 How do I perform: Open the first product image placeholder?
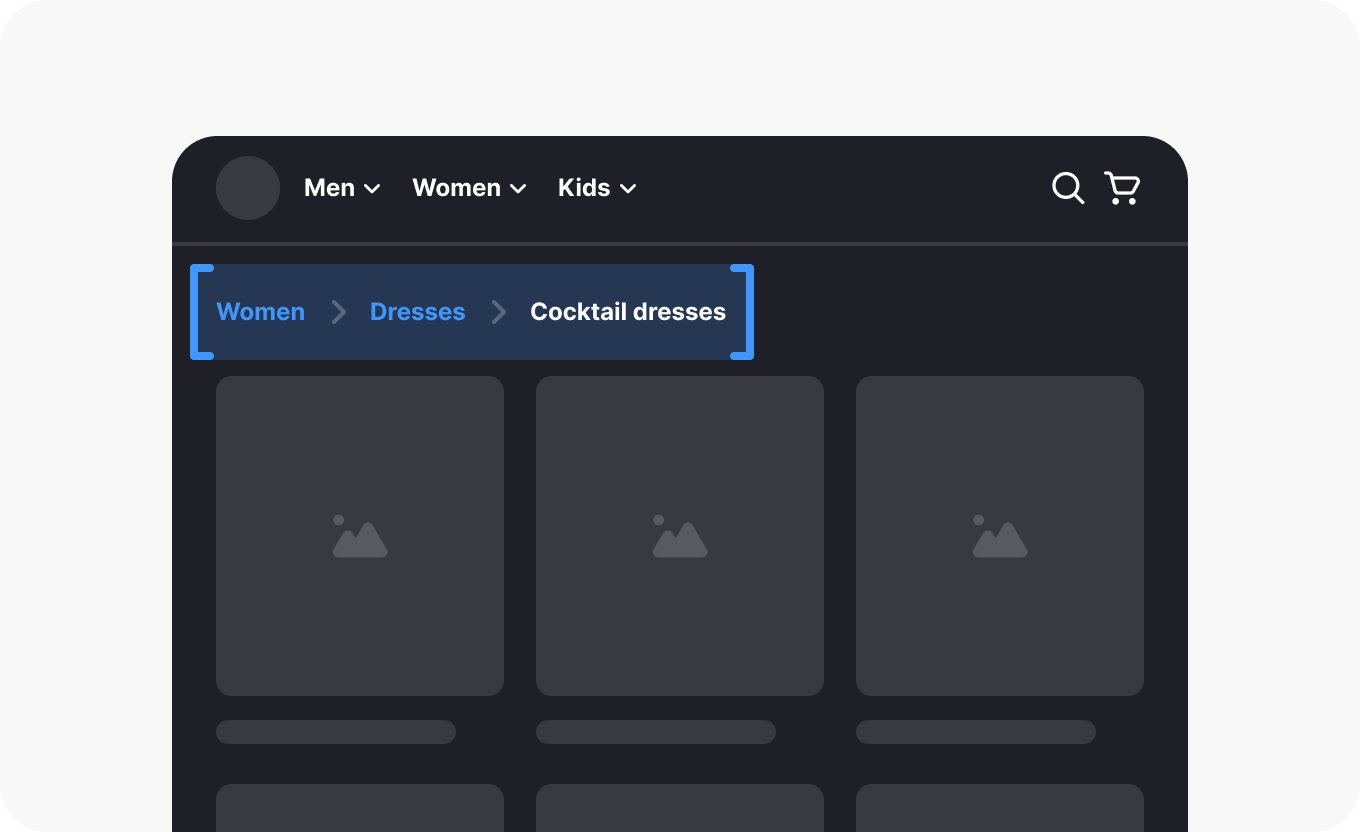[x=360, y=536]
